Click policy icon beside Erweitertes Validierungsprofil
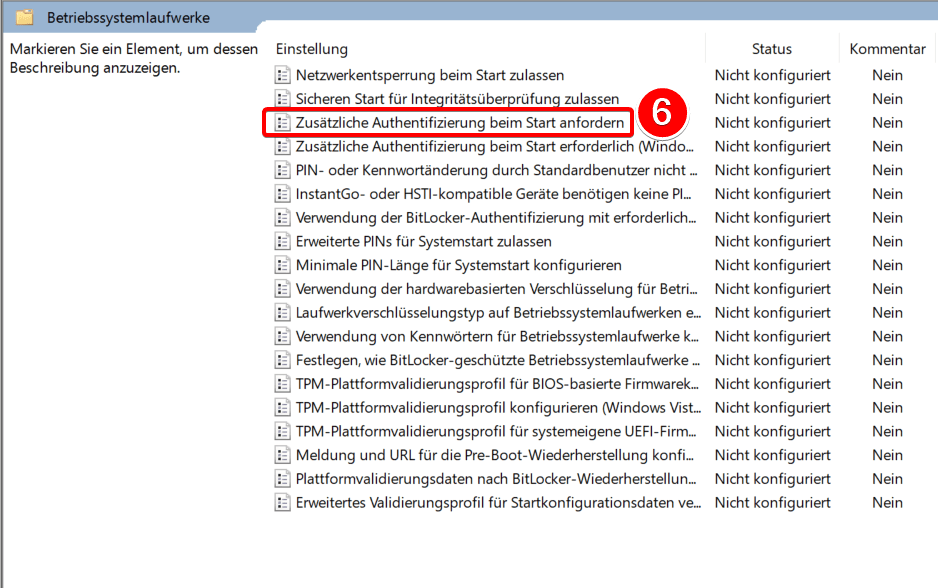Screen dimensions: 938x588 point(282,502)
